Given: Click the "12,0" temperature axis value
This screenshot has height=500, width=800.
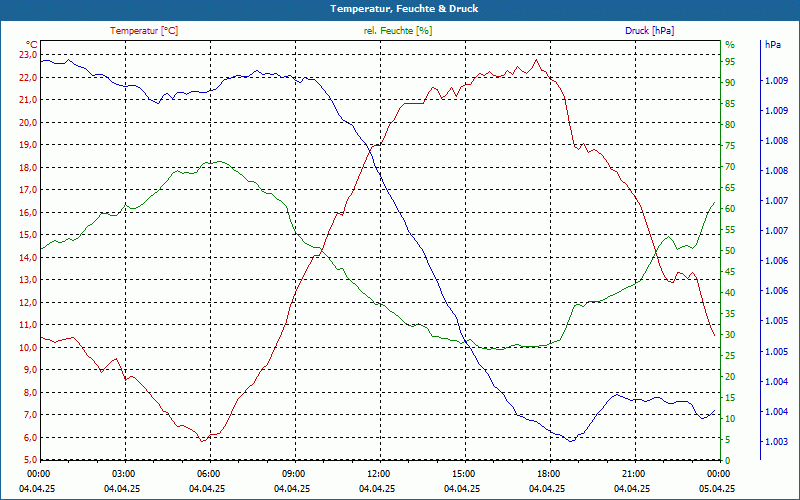Looking at the screenshot, I should pos(29,303).
